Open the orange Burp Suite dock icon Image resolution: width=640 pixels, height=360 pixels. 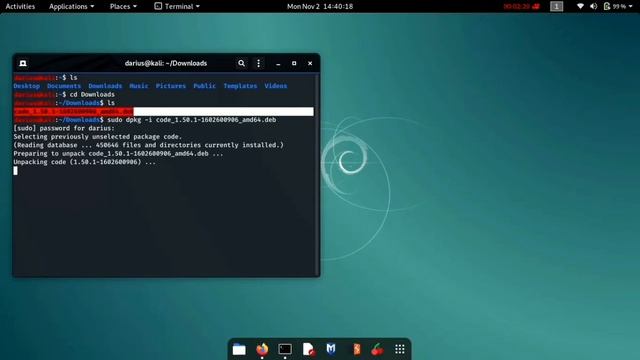356,349
